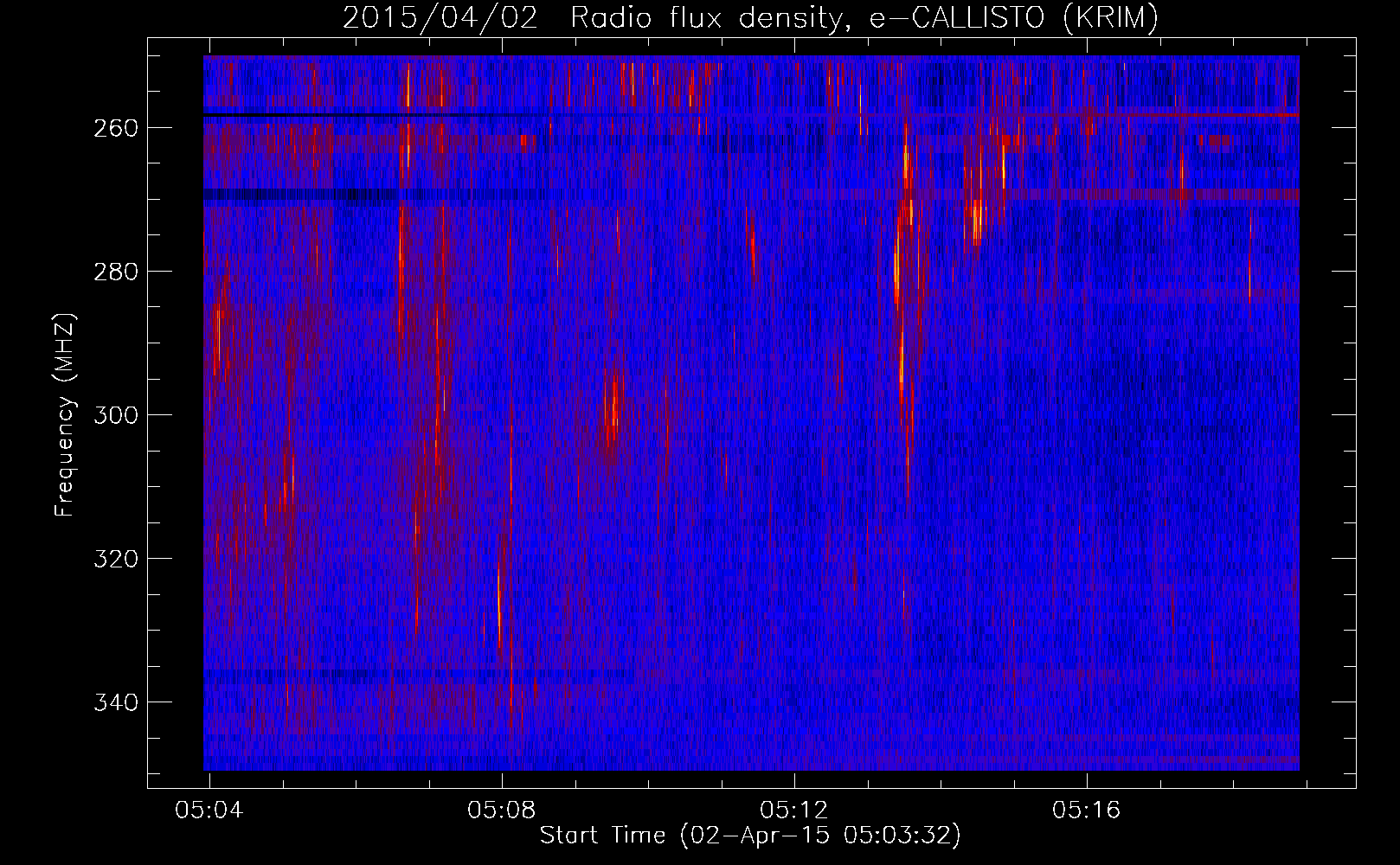Click the 05:04 time tick label
1400x865 pixels.
pyautogui.click(x=209, y=810)
